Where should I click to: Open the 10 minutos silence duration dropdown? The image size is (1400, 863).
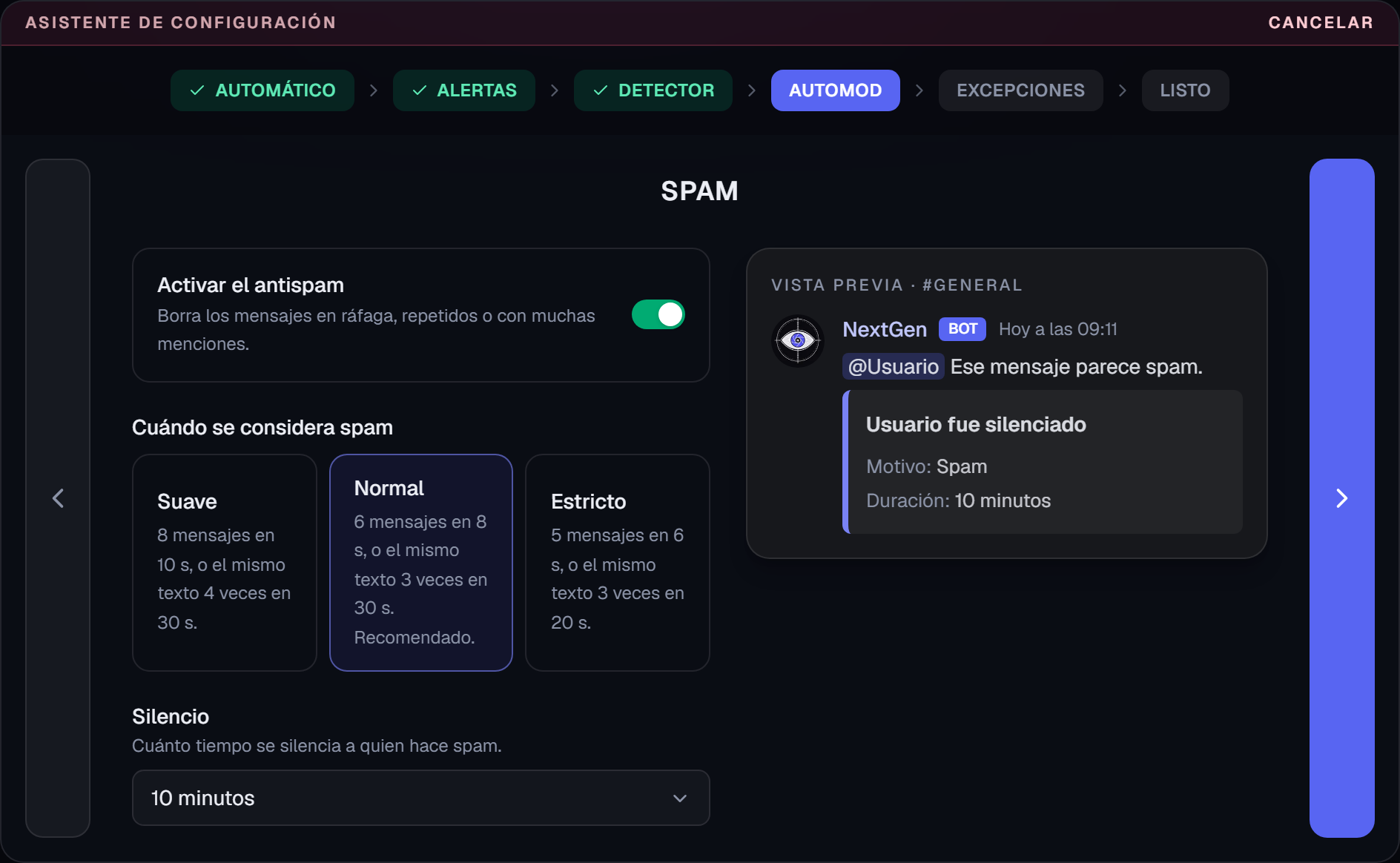pyautogui.click(x=421, y=798)
